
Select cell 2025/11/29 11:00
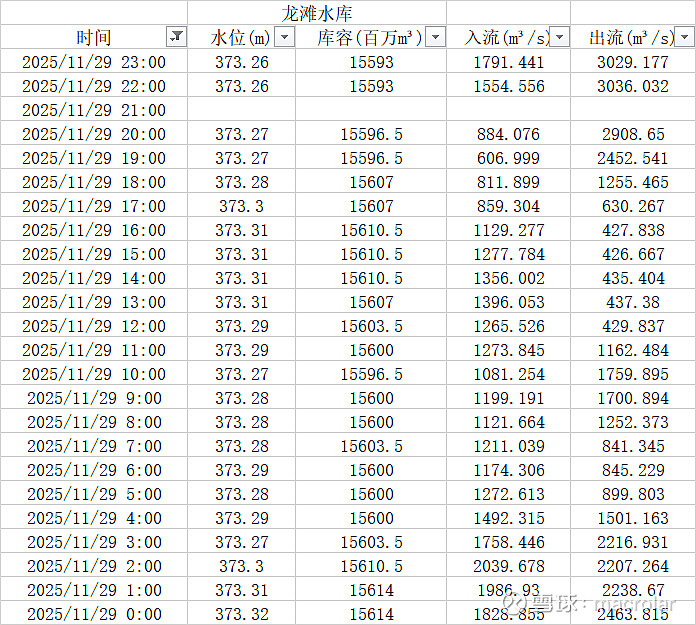[94, 349]
